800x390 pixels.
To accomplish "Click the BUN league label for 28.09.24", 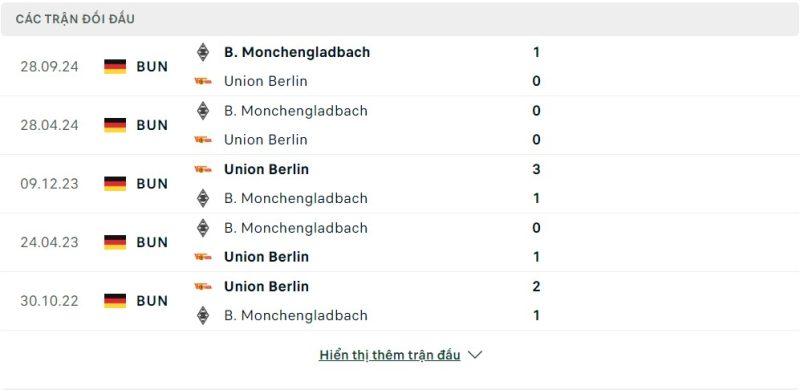I will (x=152, y=67).
